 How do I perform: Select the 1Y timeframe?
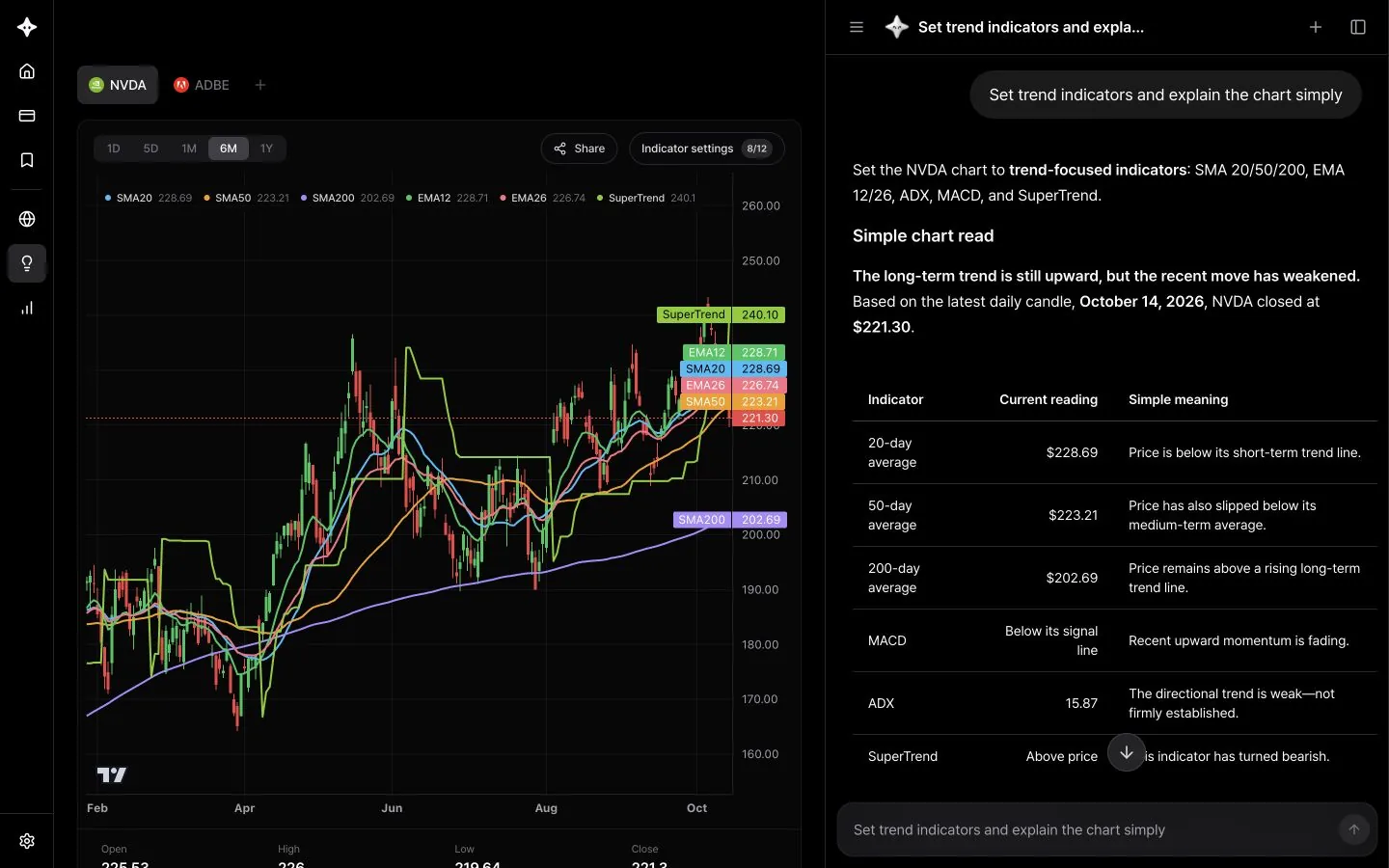[267, 149]
